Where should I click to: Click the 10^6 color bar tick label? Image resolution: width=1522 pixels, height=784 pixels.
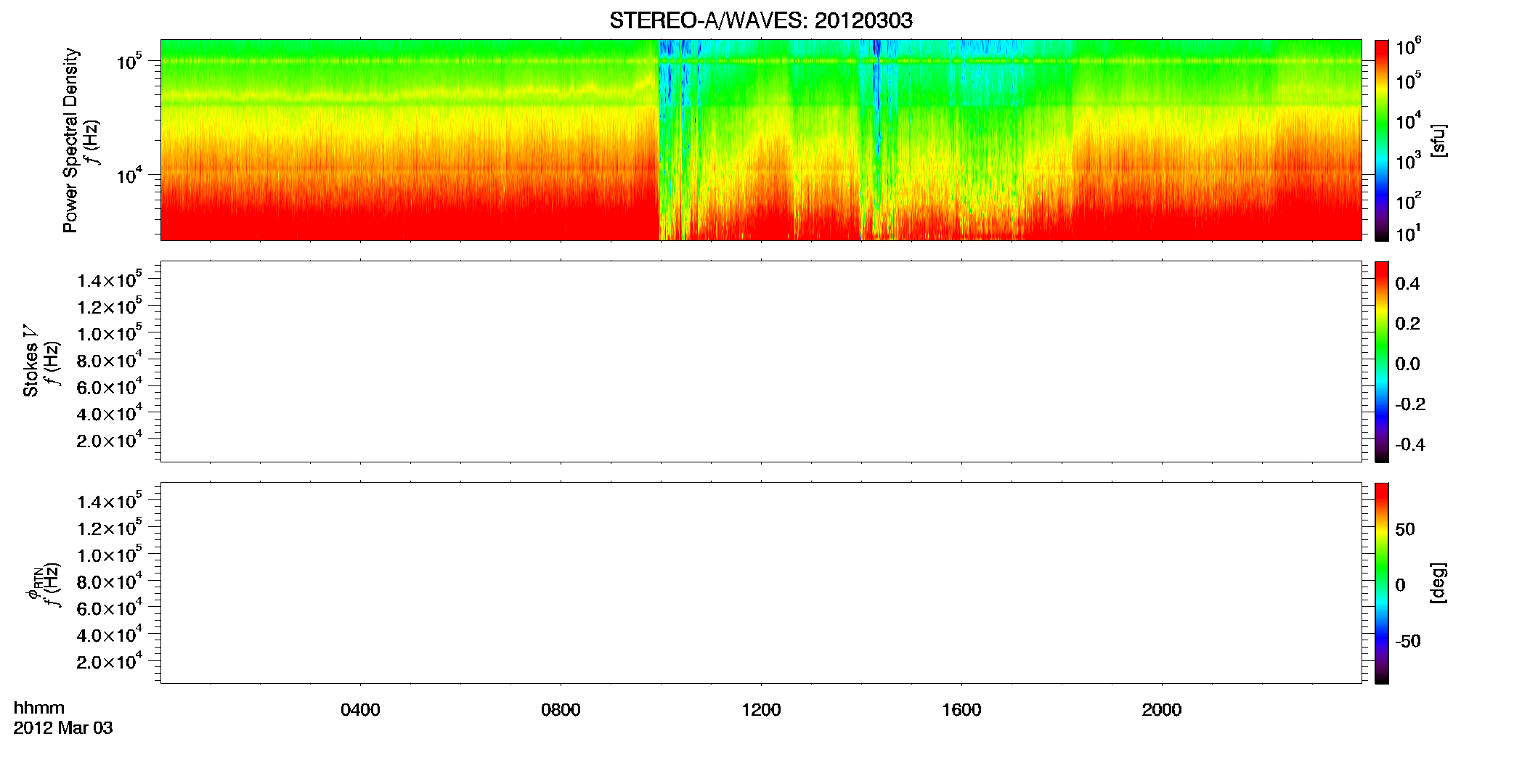pos(1408,47)
